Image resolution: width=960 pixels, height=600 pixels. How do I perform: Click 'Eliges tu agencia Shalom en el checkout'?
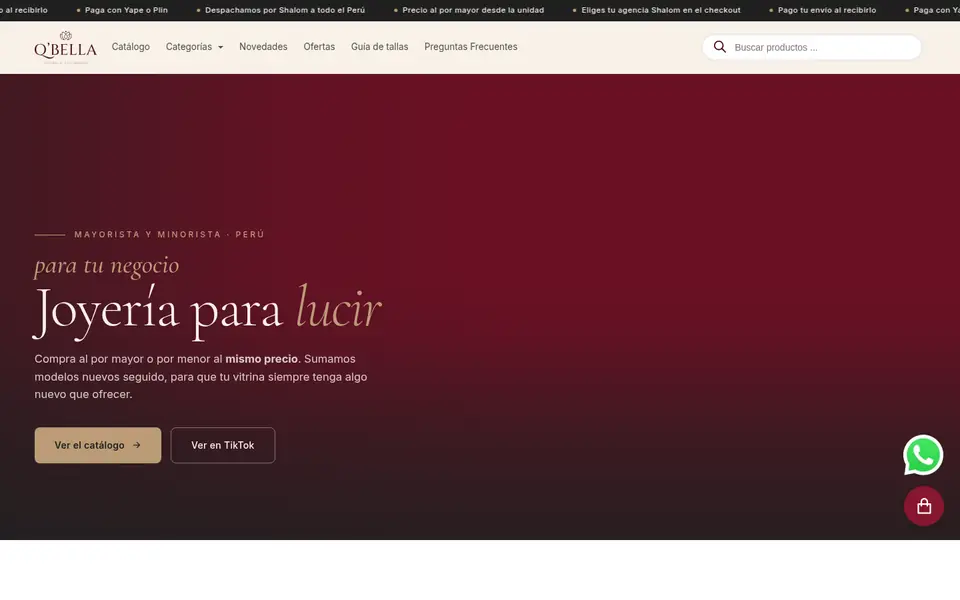point(661,10)
